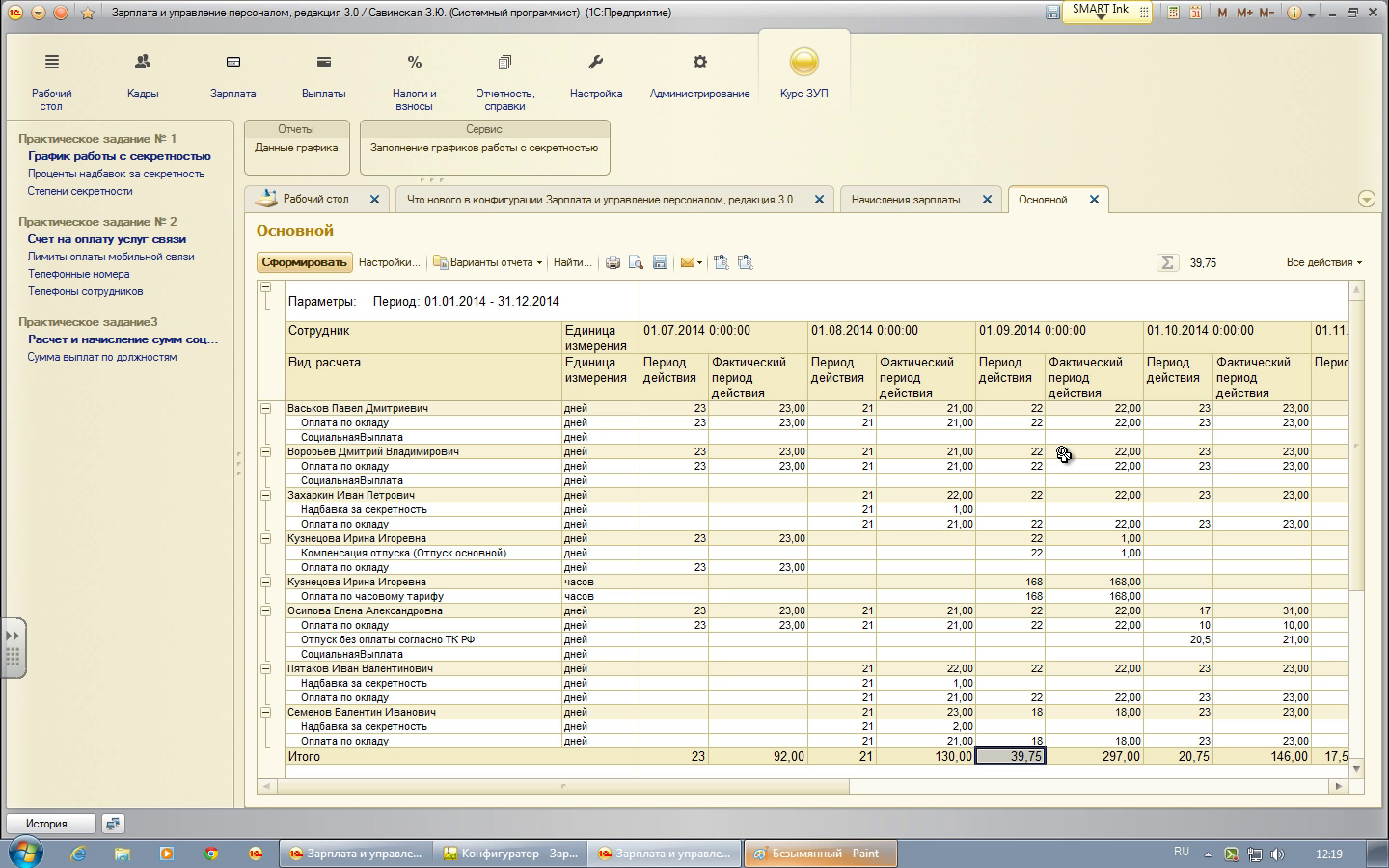The width and height of the screenshot is (1389, 868).
Task: Click the report's horizontal scrollbar
Action: (559, 786)
